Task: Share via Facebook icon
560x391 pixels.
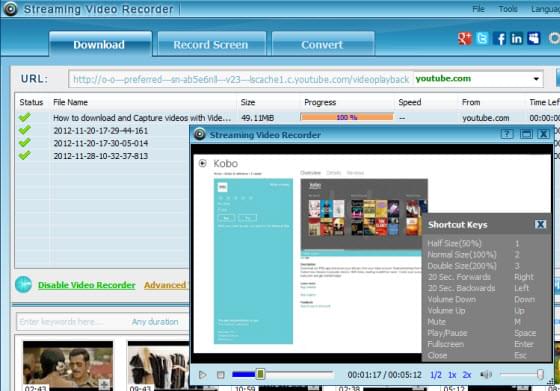Action: tap(499, 38)
